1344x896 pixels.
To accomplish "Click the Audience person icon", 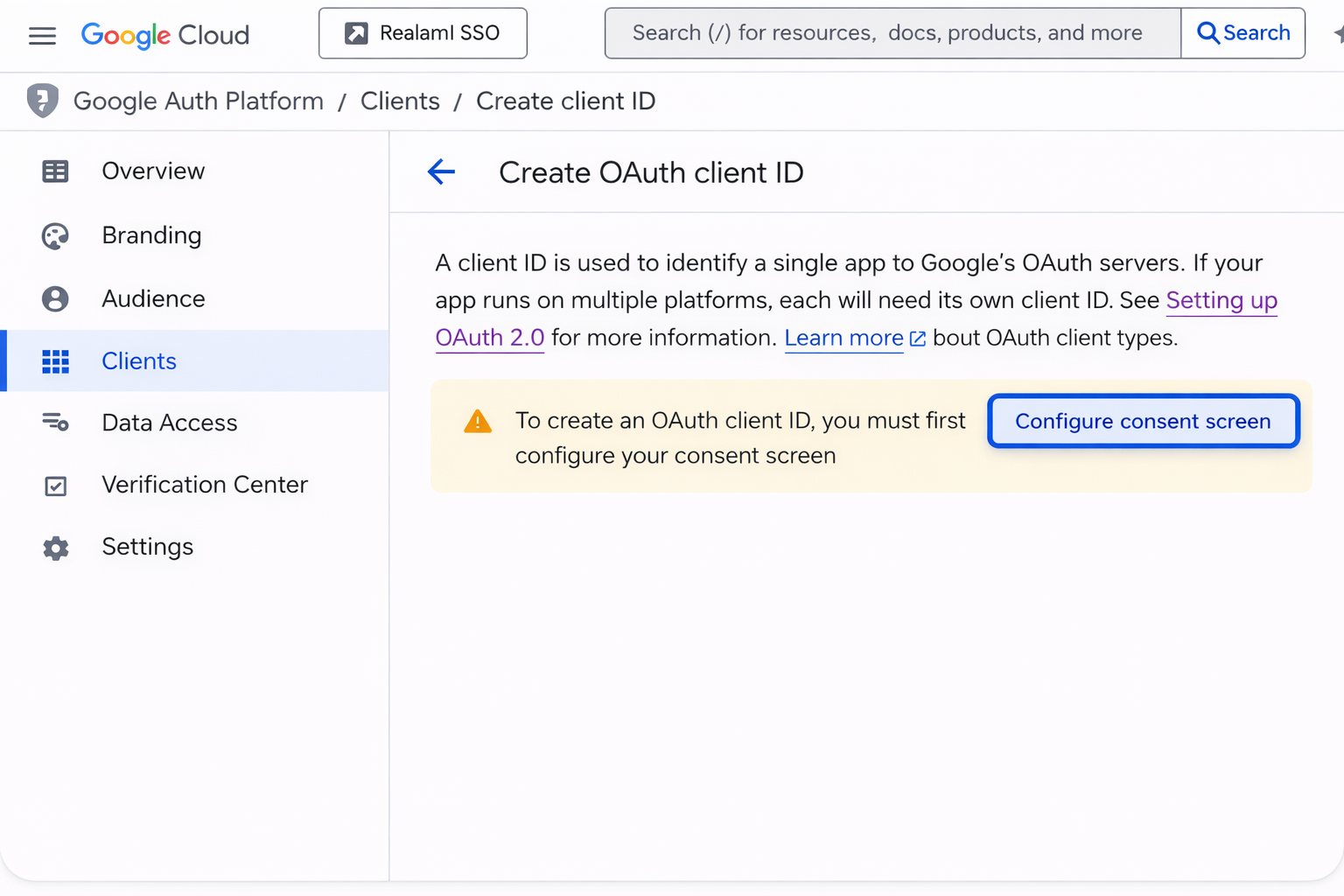I will 55,299.
